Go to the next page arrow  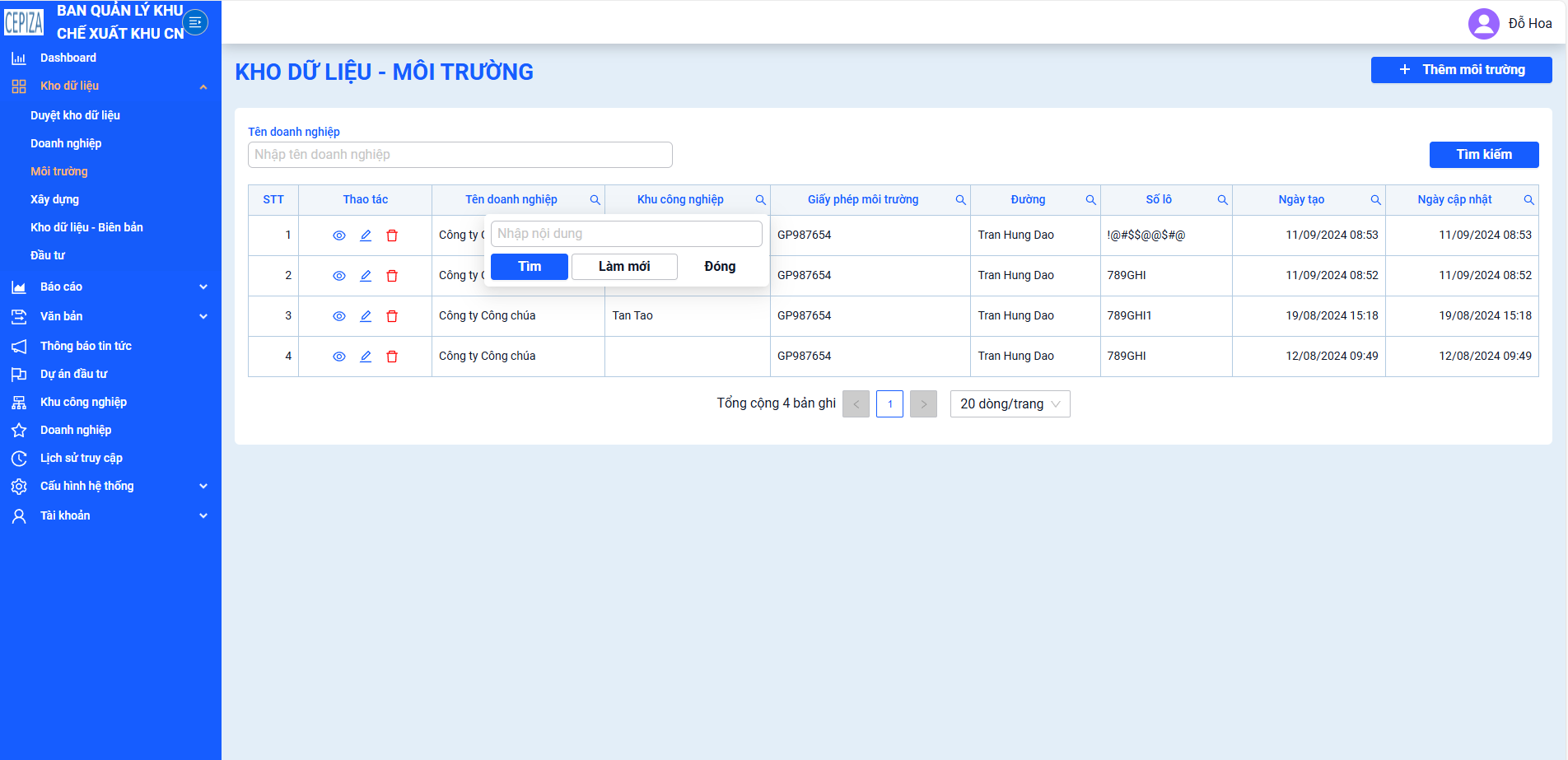tap(923, 404)
